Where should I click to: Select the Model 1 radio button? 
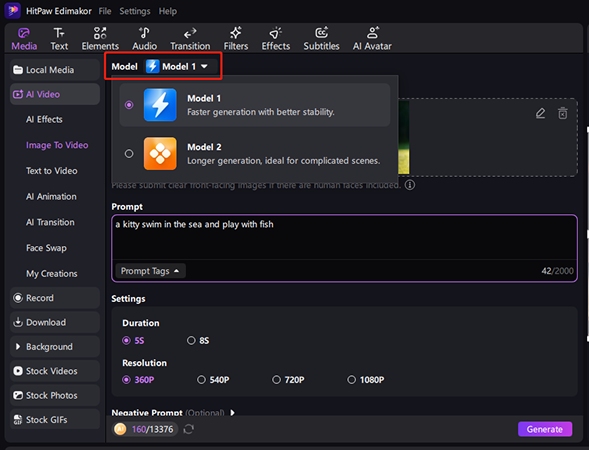[129, 105]
